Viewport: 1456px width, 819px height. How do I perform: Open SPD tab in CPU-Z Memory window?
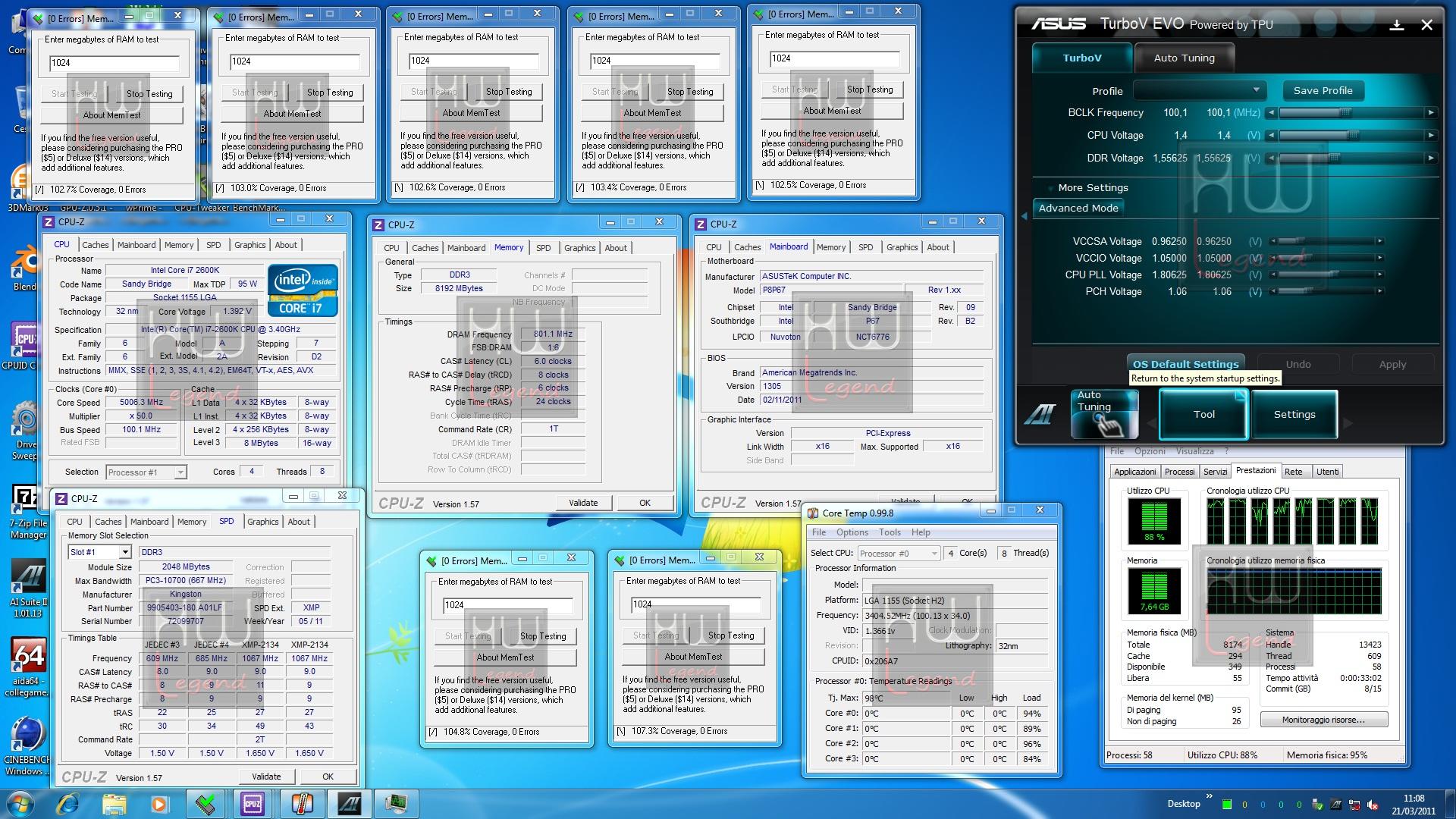pos(543,248)
